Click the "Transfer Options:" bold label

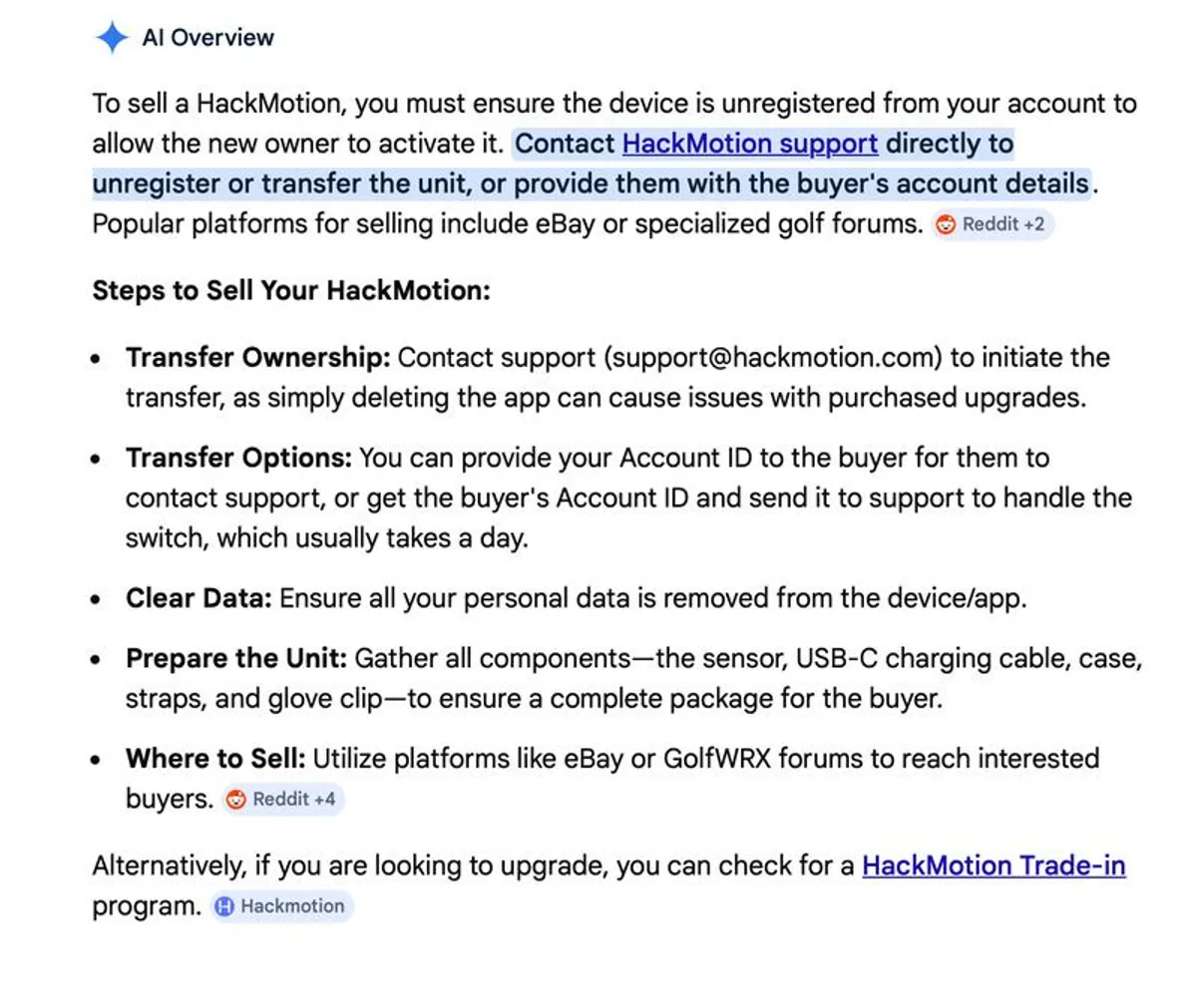[x=238, y=458]
